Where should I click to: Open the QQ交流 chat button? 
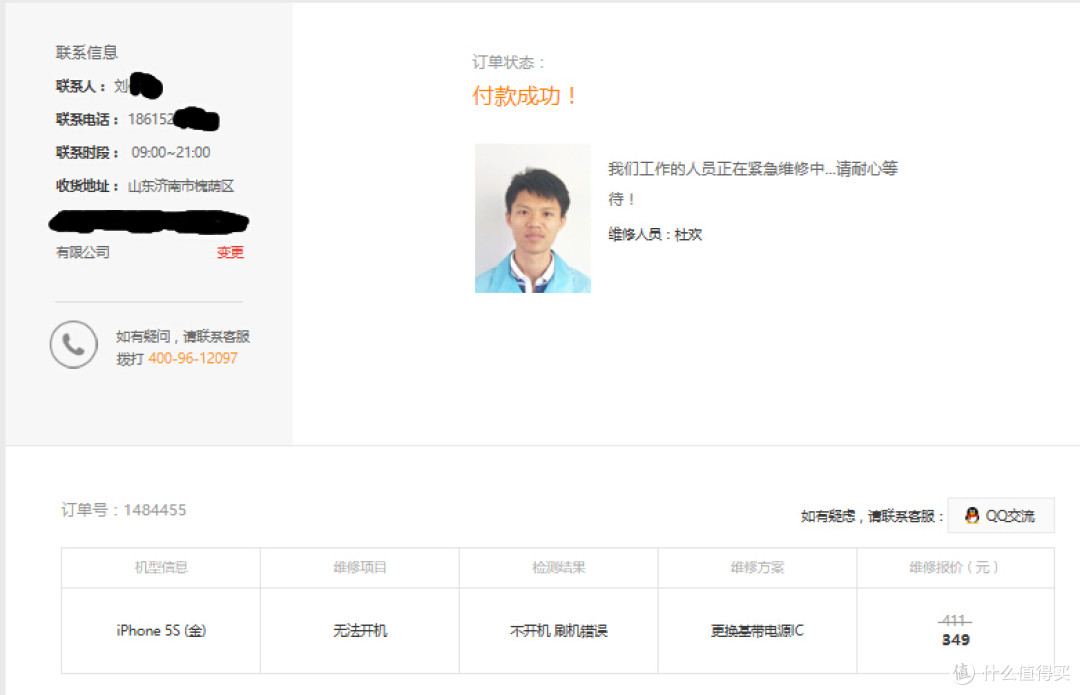[1001, 515]
